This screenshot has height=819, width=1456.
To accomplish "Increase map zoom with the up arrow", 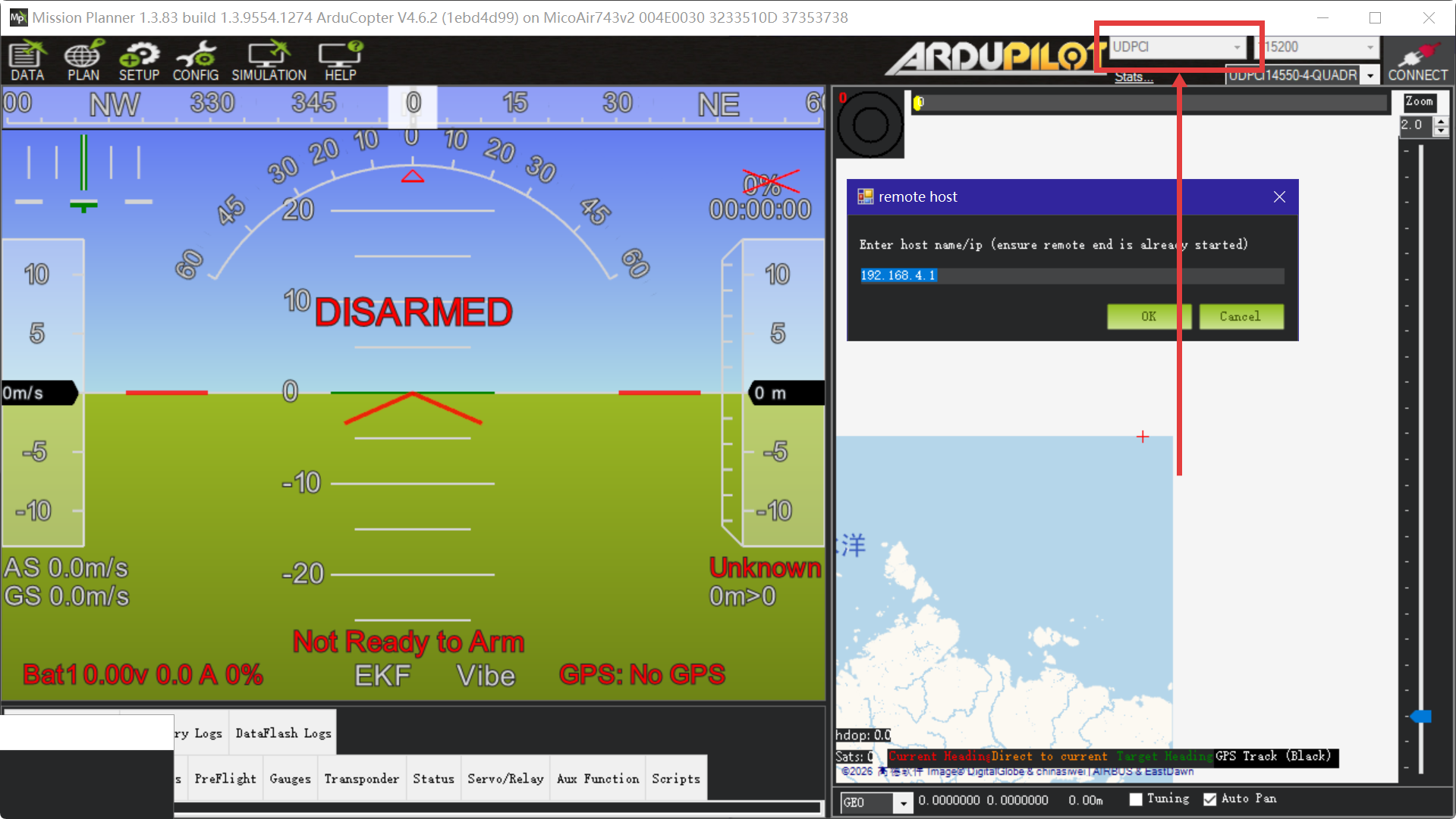I will pyautogui.click(x=1441, y=121).
